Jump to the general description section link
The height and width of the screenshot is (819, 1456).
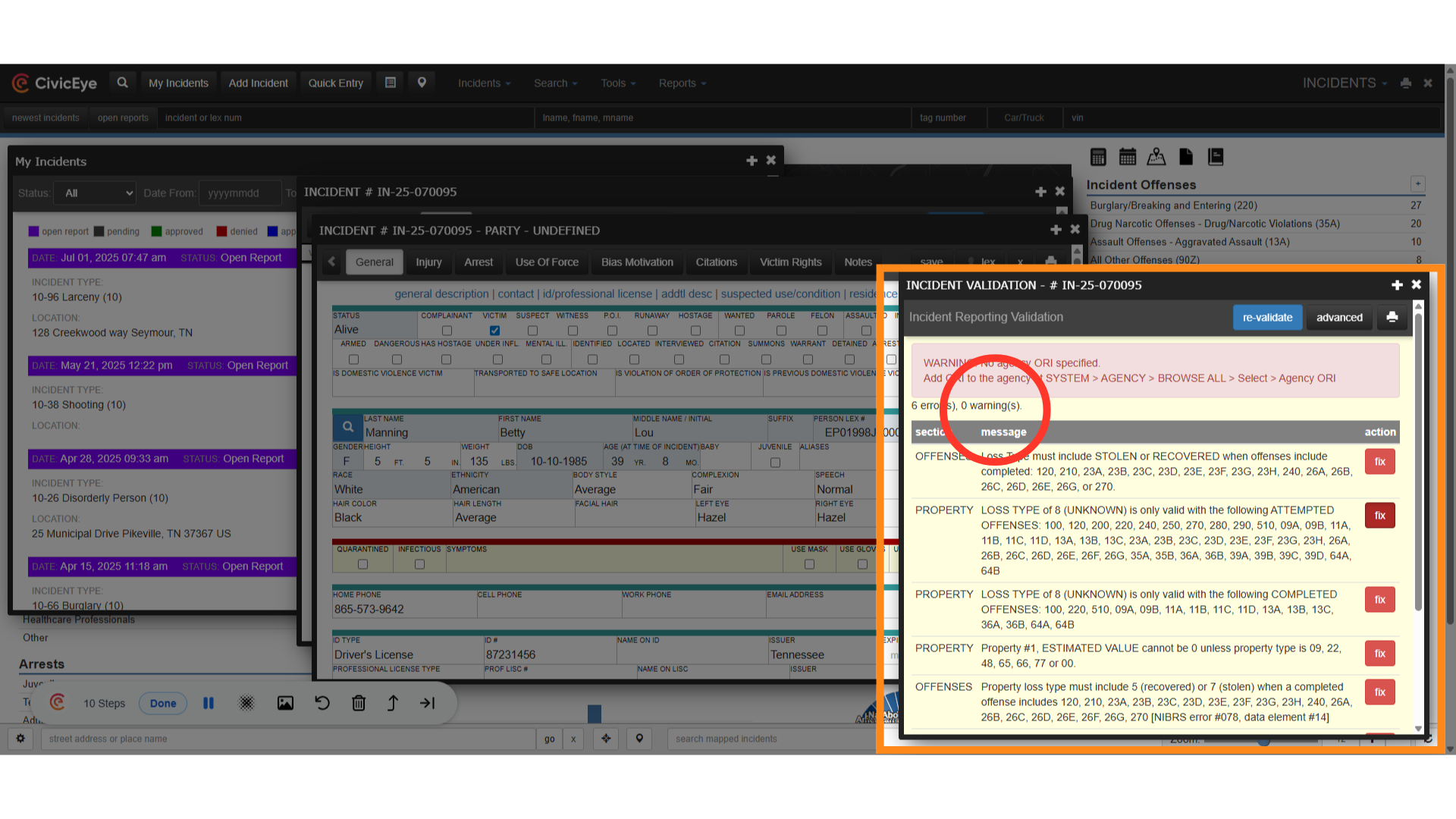pos(441,294)
